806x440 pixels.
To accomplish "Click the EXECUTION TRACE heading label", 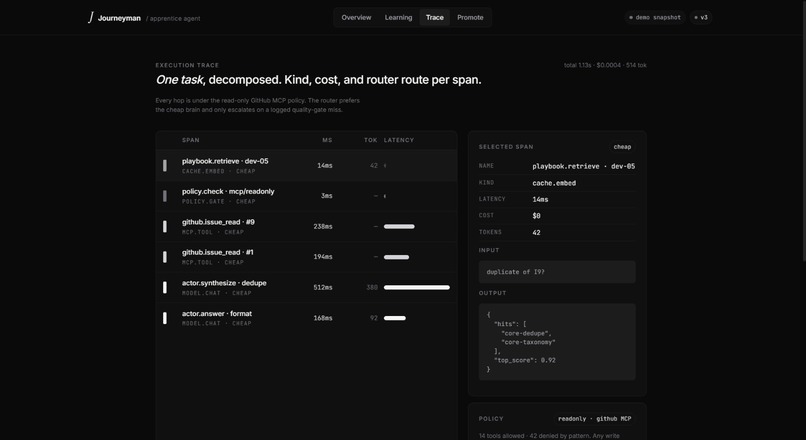I will [x=187, y=65].
